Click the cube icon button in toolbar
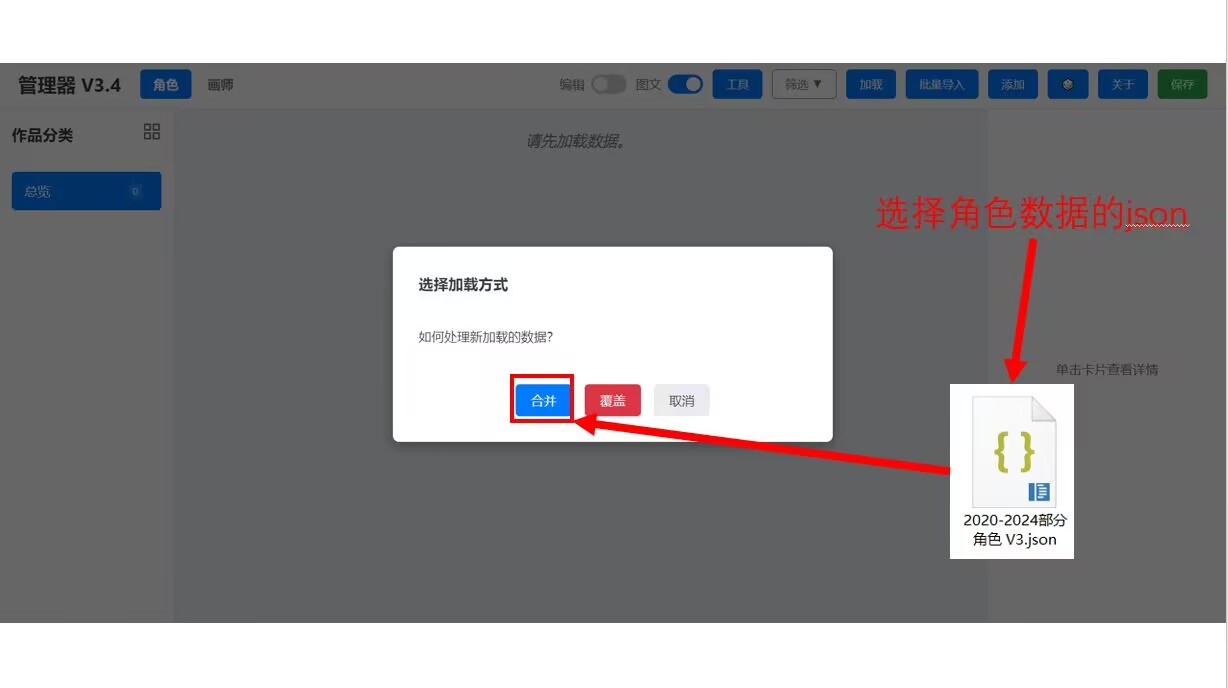 (1068, 85)
